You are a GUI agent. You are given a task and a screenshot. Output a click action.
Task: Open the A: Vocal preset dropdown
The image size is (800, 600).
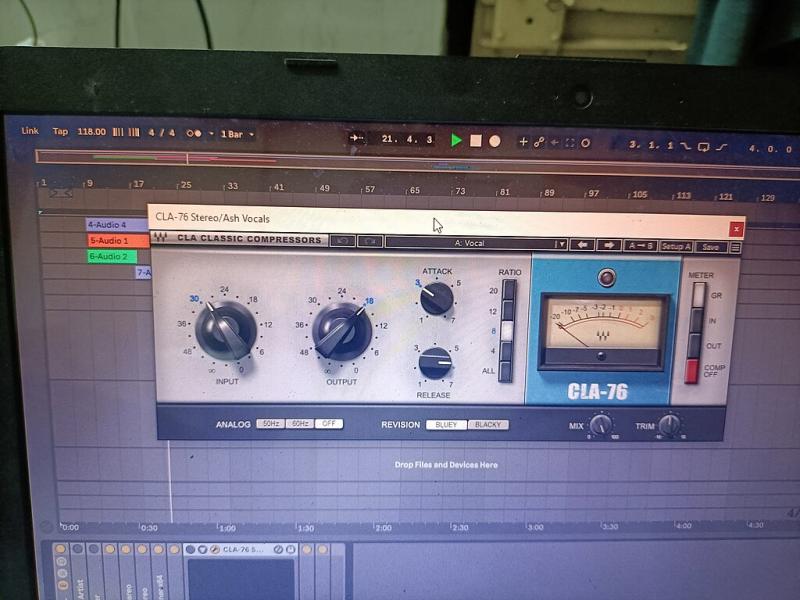pyautogui.click(x=476, y=243)
